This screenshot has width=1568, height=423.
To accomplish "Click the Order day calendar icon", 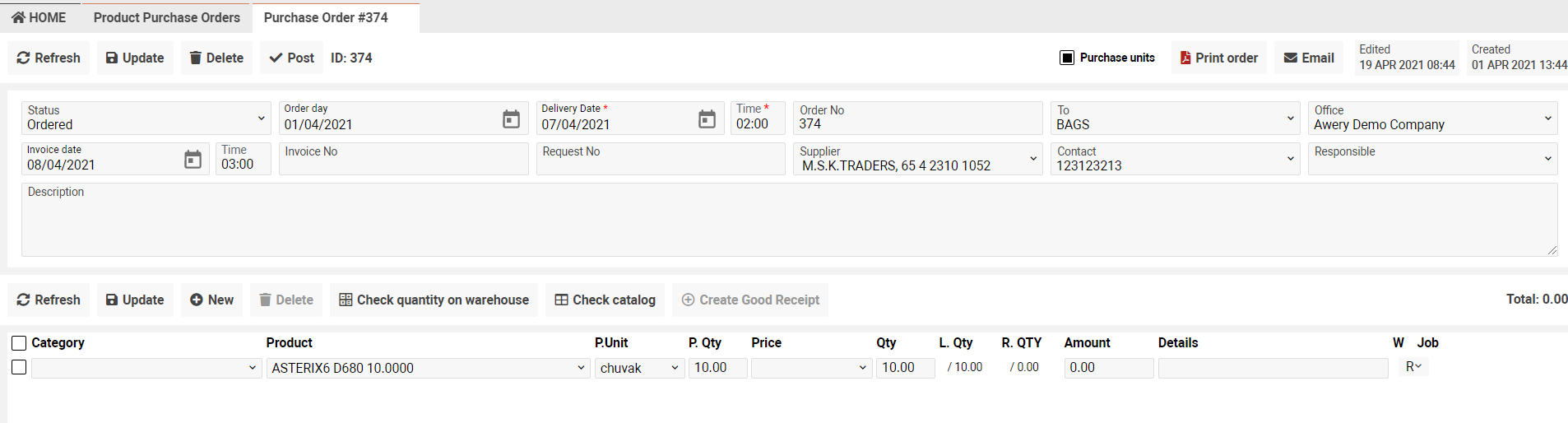I will [x=511, y=119].
